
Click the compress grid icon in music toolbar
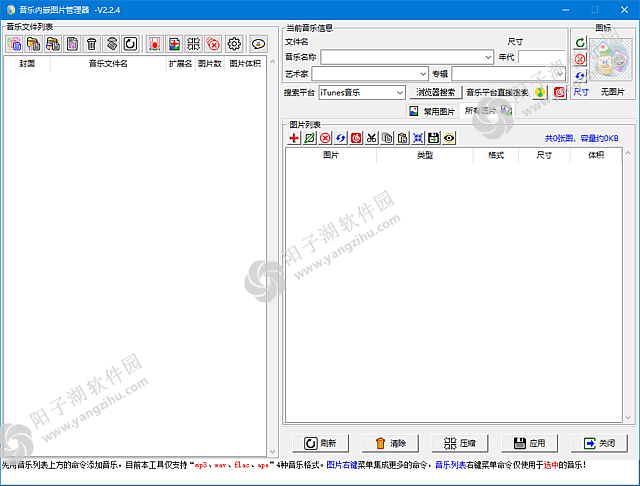pyautogui.click(x=193, y=44)
